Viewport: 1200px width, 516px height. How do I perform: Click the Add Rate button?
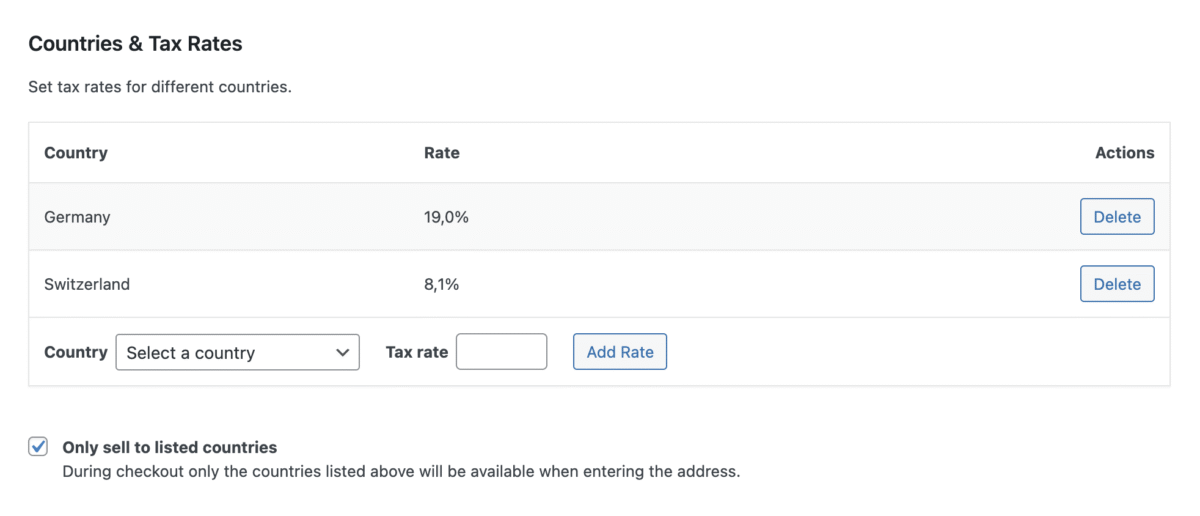[x=620, y=352]
